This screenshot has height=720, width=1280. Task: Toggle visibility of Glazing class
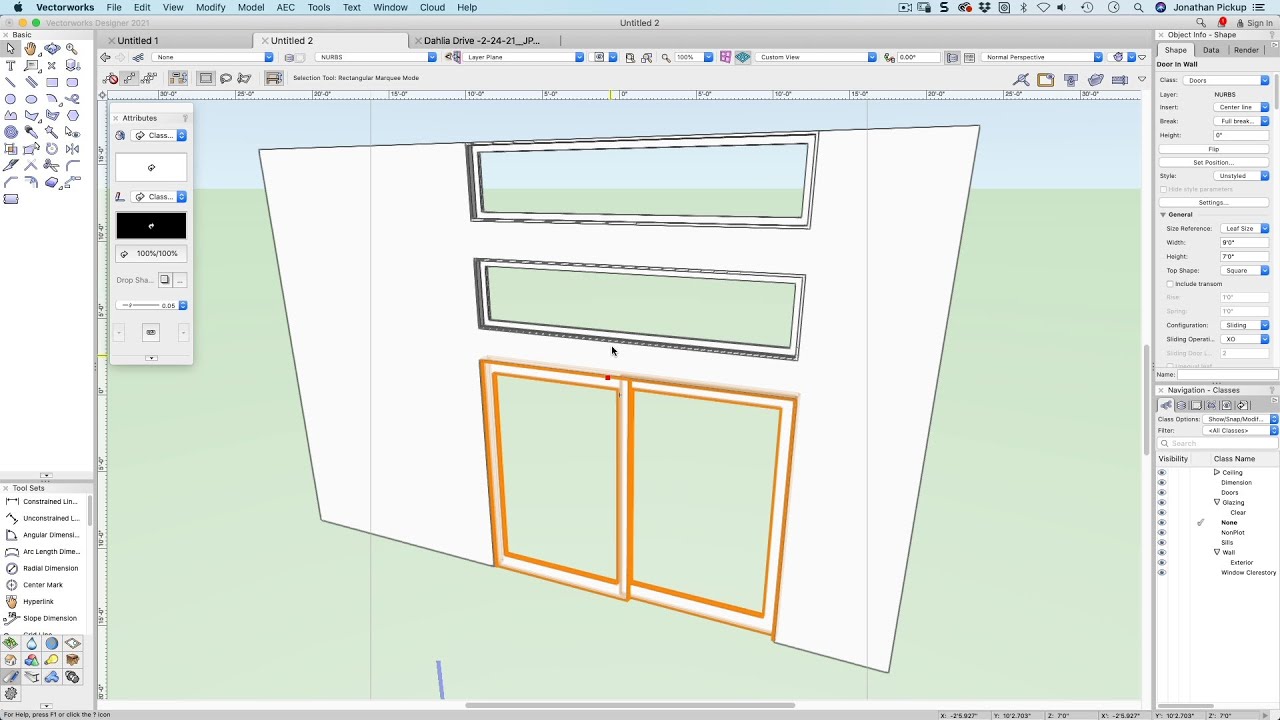click(x=1161, y=502)
